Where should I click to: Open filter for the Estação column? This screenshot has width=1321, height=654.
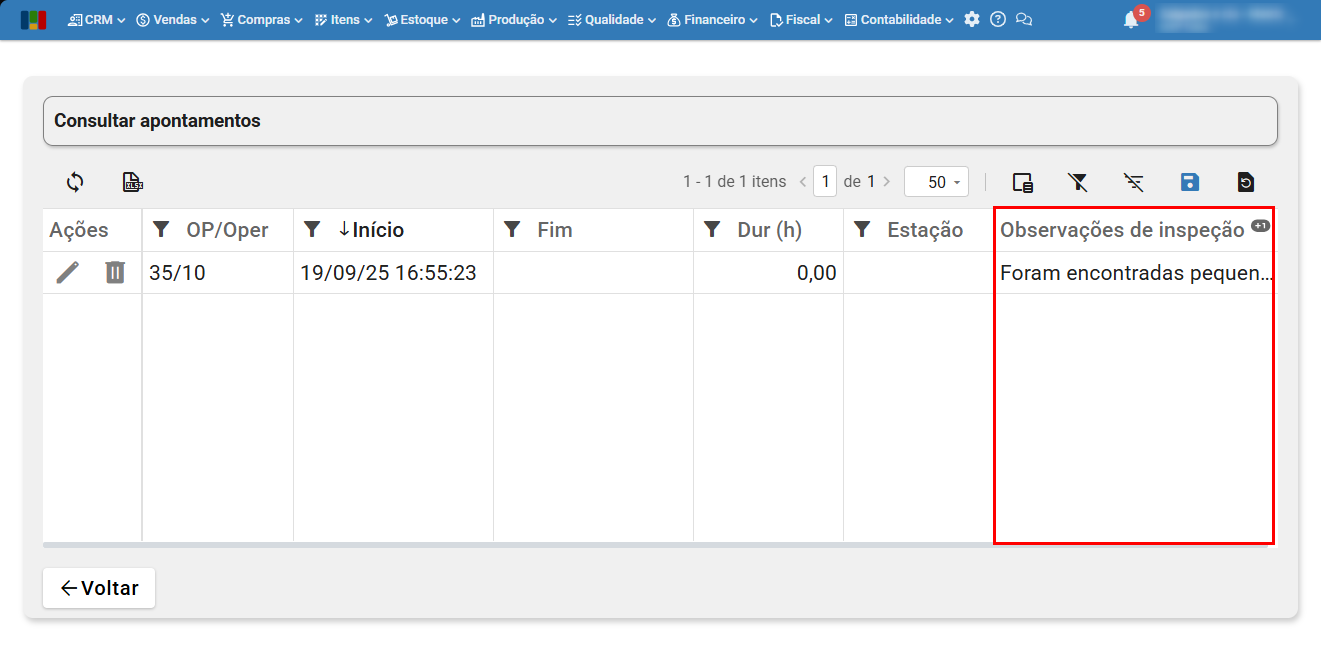pos(862,230)
